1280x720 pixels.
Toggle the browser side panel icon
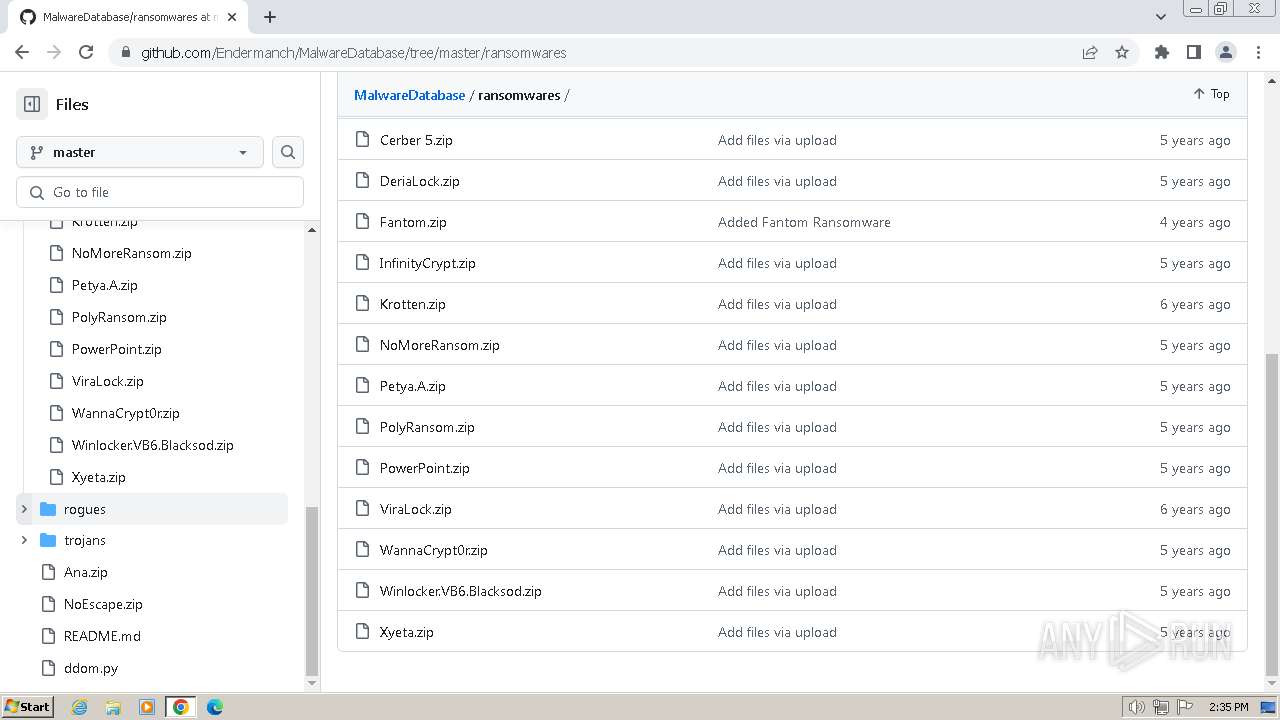pyautogui.click(x=1194, y=52)
